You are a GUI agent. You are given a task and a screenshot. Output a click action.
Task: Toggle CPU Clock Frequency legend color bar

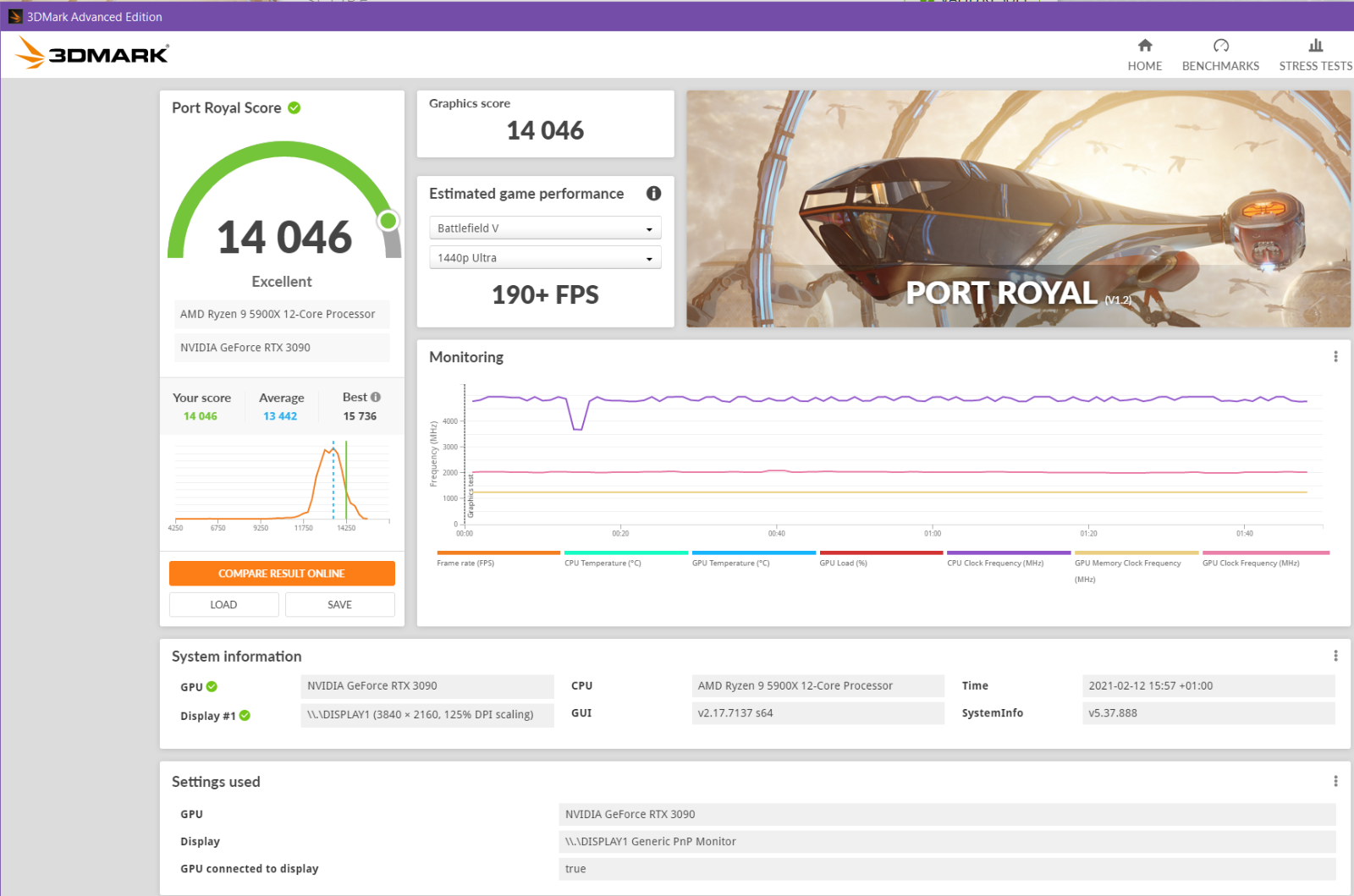coord(1009,552)
